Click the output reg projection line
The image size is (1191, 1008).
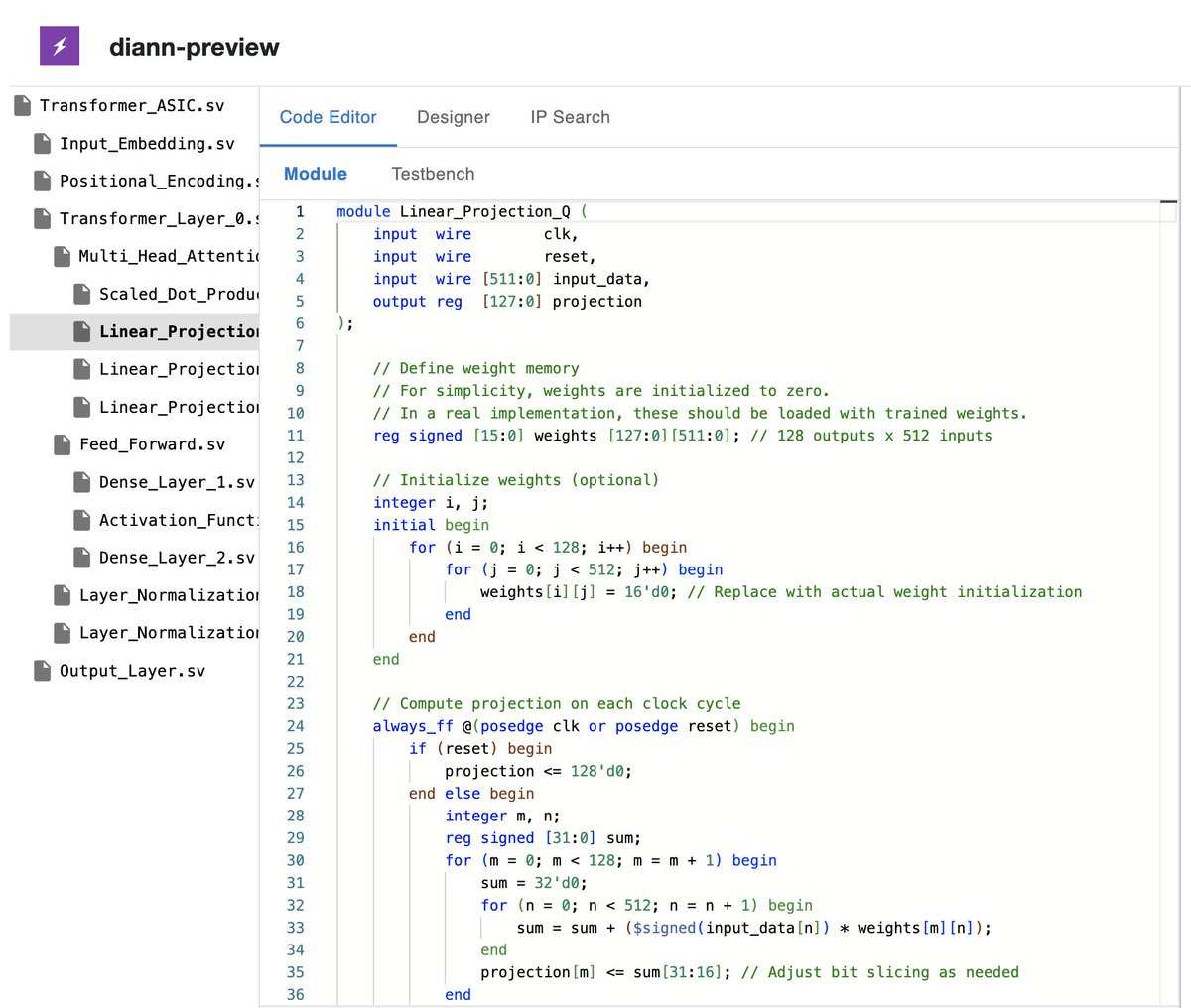pos(507,302)
